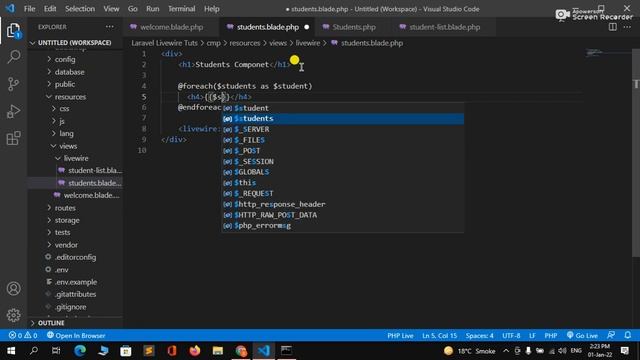Switch to welcome.blade.php tab
The width and height of the screenshot is (640, 360).
(171, 27)
